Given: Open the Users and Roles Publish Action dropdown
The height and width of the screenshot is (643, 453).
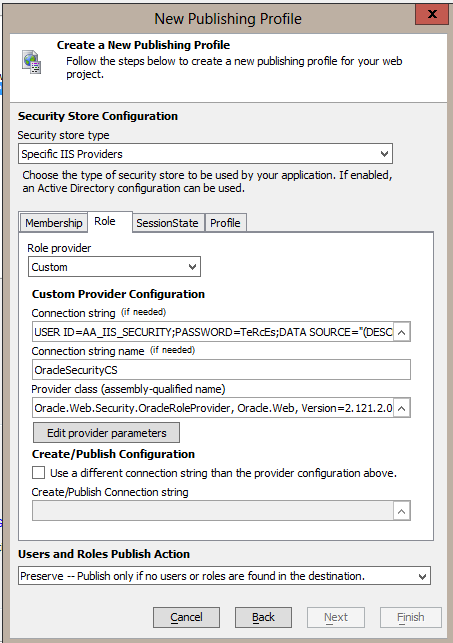Looking at the screenshot, I should 224,576.
